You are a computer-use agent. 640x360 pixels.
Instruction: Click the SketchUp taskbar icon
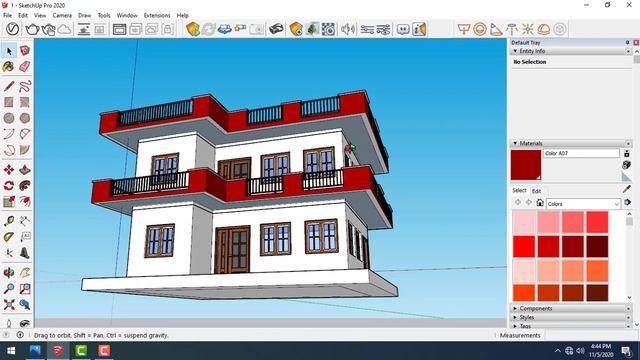58,351
